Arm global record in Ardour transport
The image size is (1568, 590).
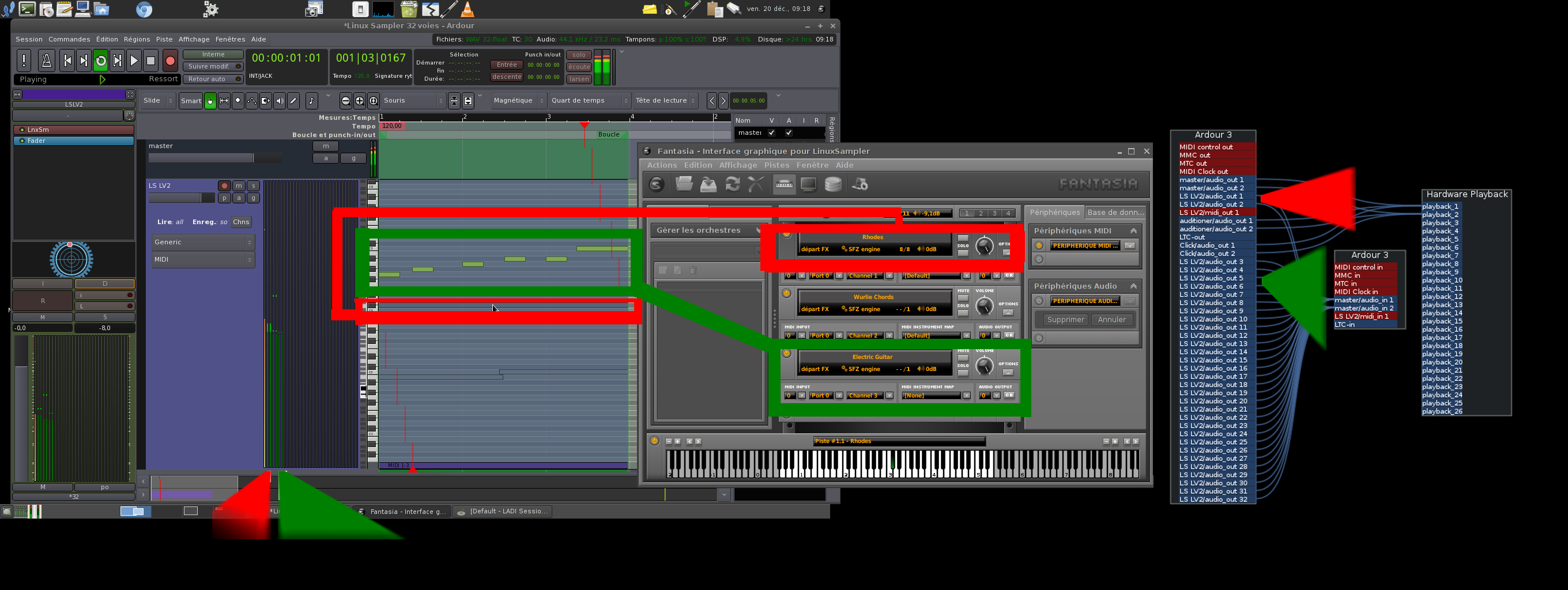(x=170, y=60)
